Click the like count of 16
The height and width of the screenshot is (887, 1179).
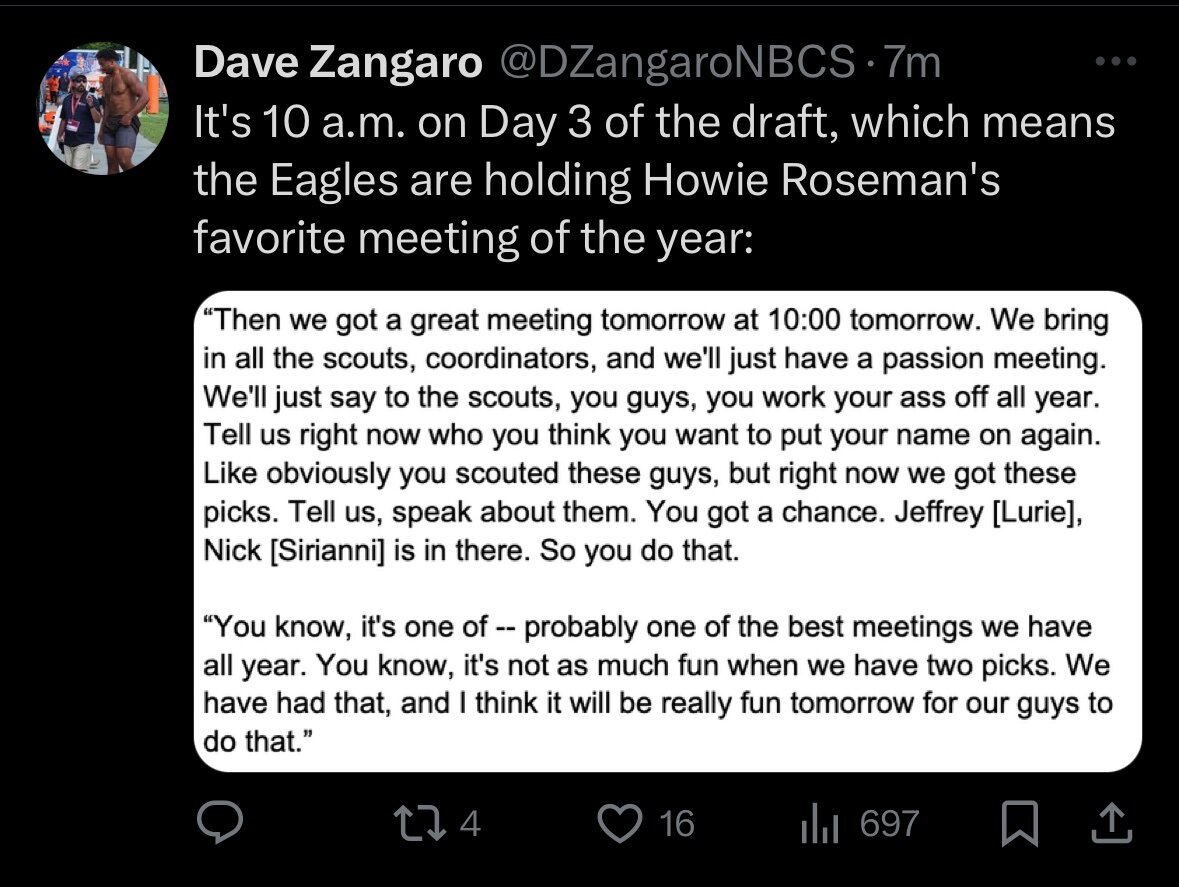(x=677, y=823)
